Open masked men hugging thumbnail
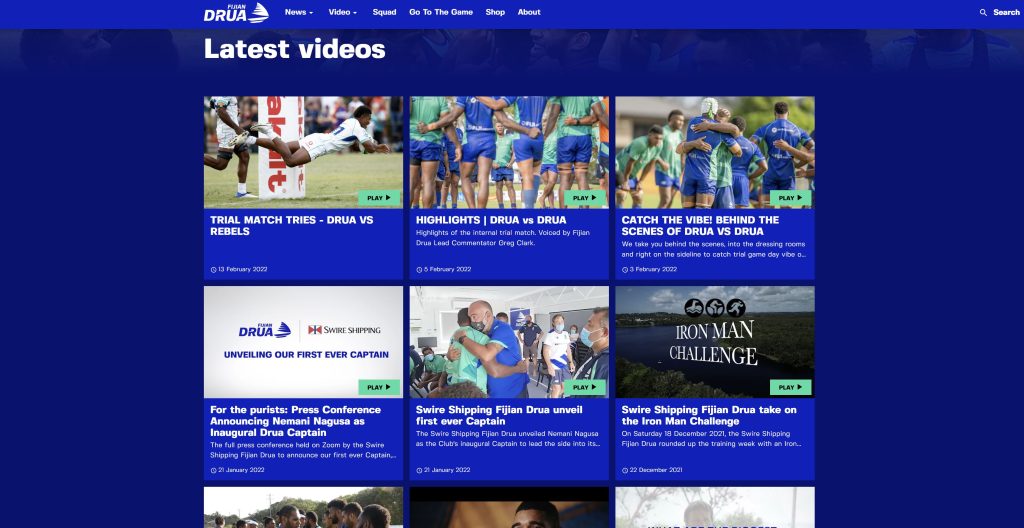Image resolution: width=1024 pixels, height=528 pixels. [509, 342]
